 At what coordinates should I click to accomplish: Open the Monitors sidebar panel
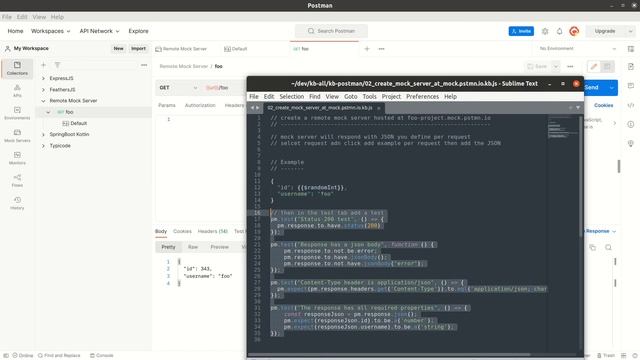17,158
